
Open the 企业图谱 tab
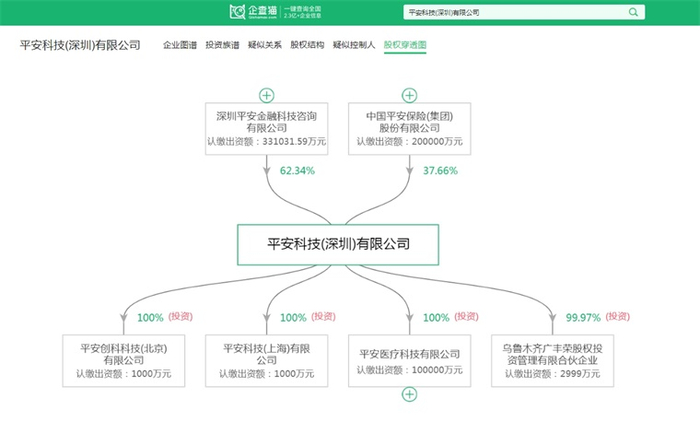(180, 45)
